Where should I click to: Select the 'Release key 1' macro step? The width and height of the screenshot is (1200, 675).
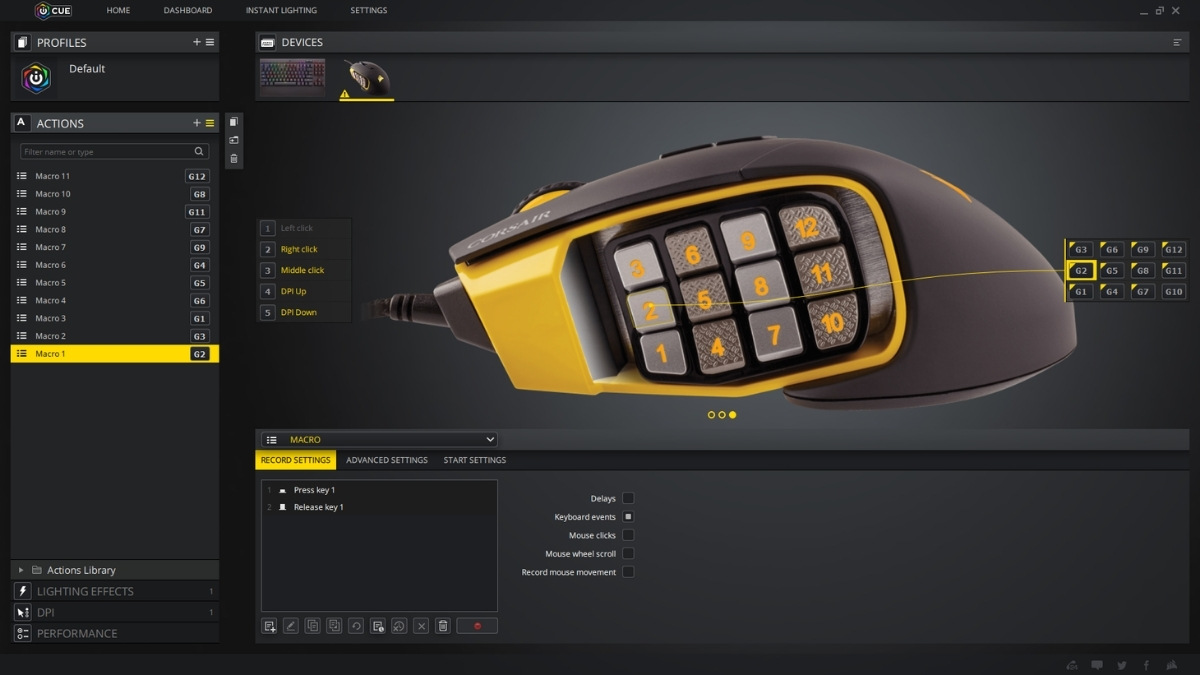click(x=379, y=507)
